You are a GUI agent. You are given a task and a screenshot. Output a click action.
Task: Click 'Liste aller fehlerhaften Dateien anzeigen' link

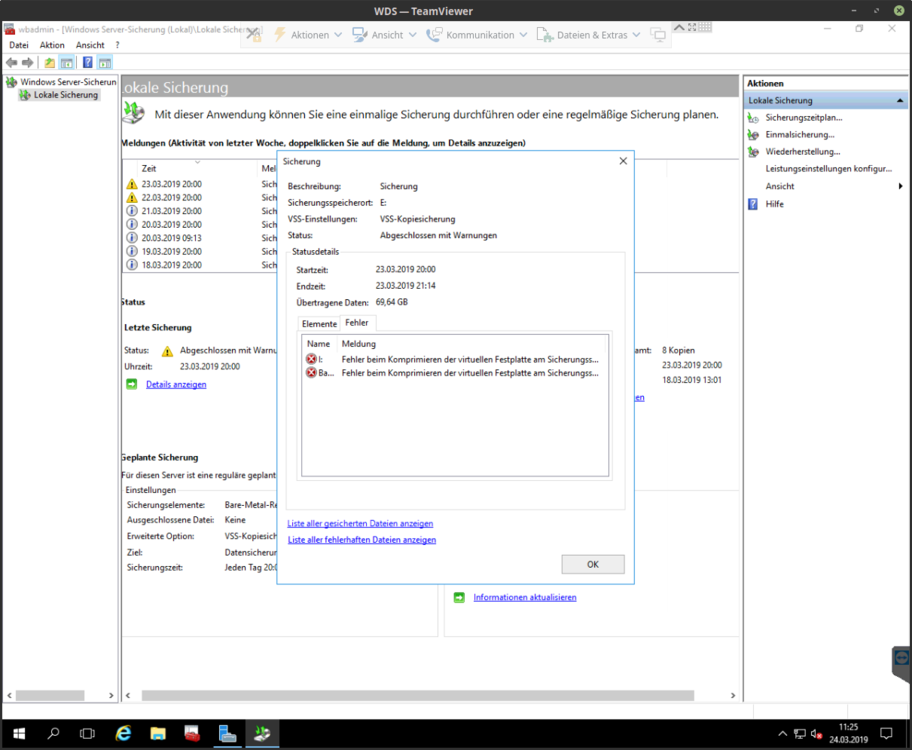coord(361,540)
